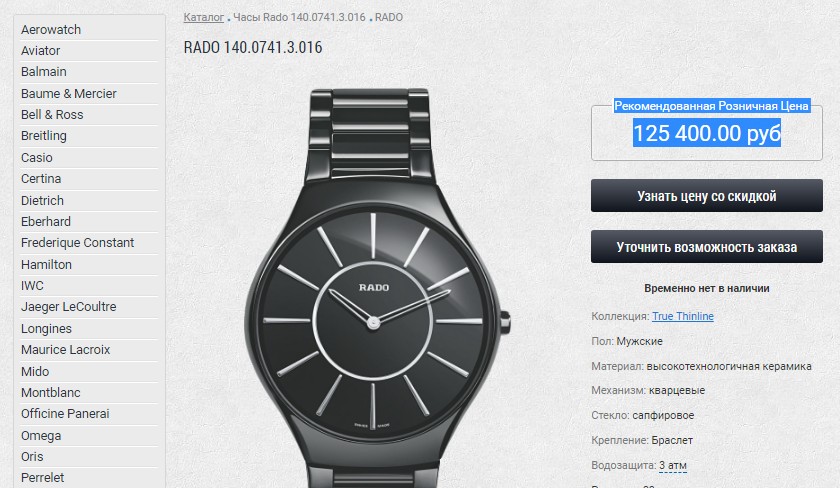Open the Hamilton brand page
The image size is (840, 488).
point(46,265)
